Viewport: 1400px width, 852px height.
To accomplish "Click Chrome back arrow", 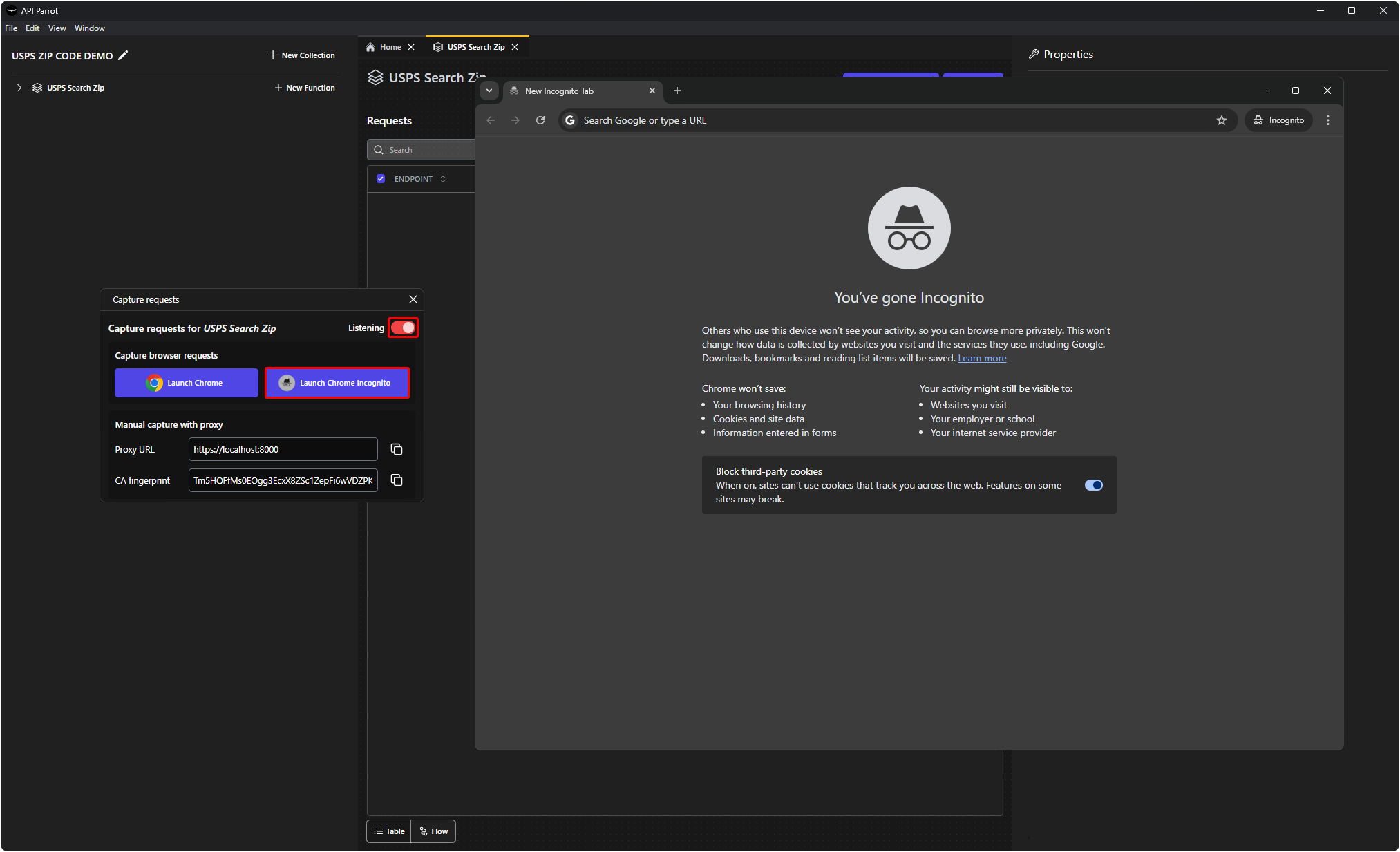I will (491, 120).
